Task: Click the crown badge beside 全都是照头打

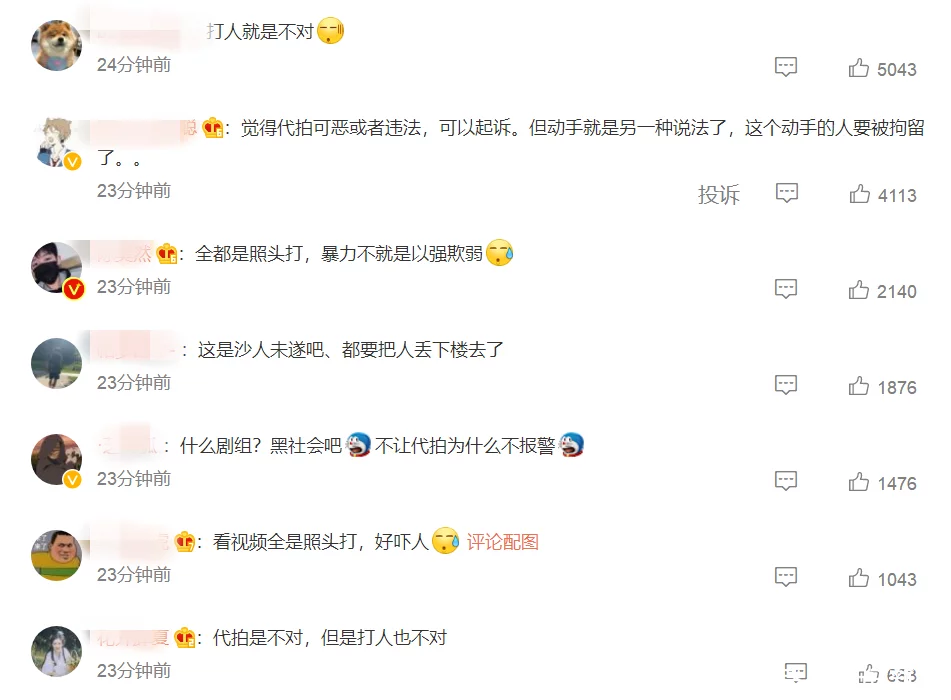Action: coord(167,254)
